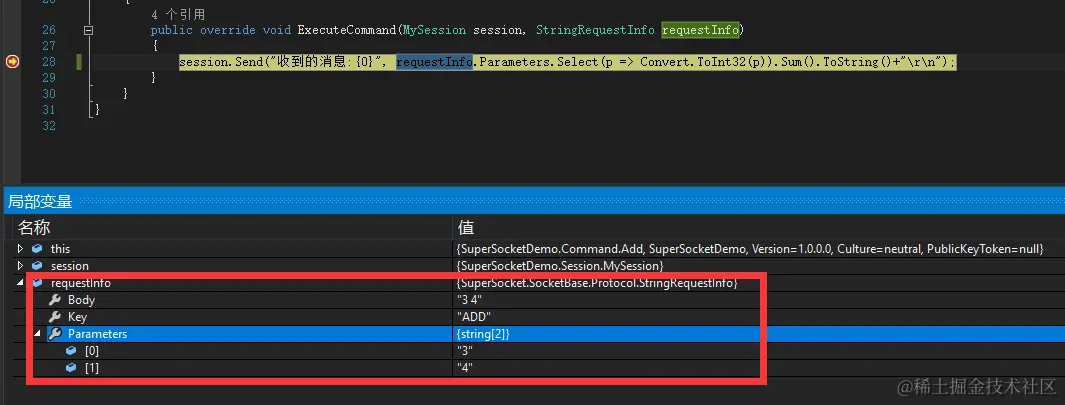
Task: Click the cube icon beside [1]
Action: (71, 368)
